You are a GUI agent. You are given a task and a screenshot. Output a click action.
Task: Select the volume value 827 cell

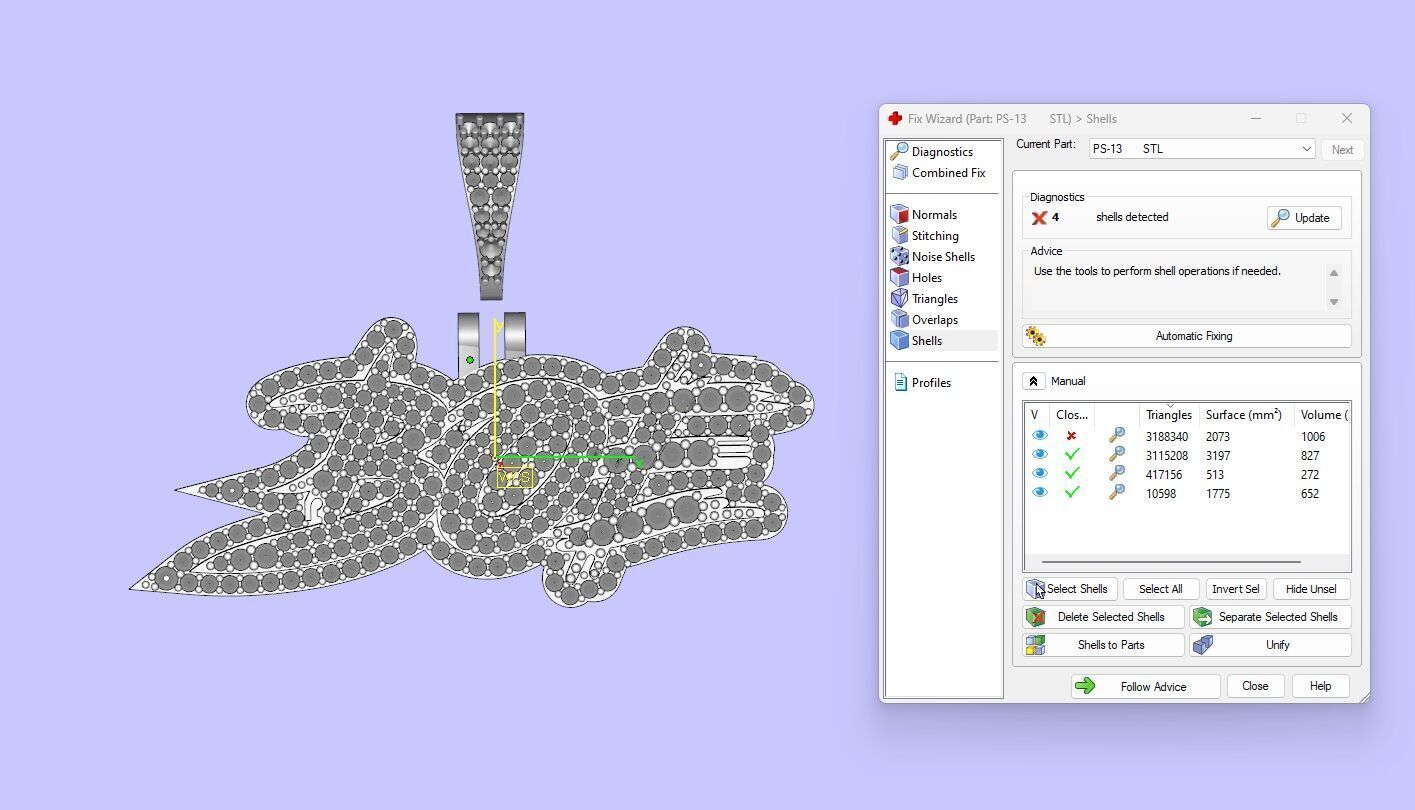pyautogui.click(x=1310, y=456)
